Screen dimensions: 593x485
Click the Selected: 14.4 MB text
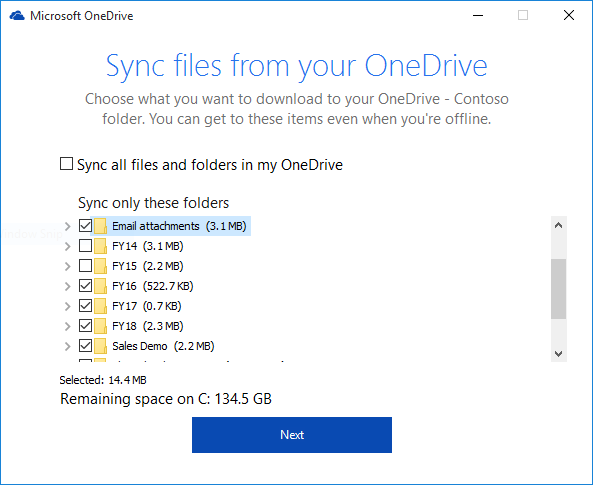pyautogui.click(x=103, y=380)
